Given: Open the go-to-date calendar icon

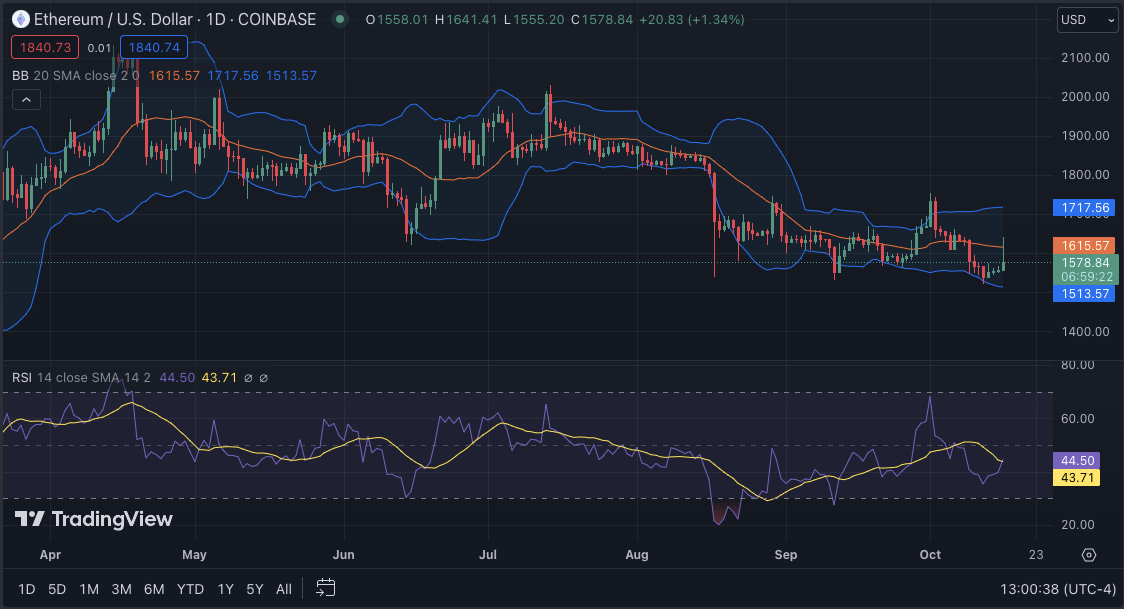Looking at the screenshot, I should click(x=325, y=588).
